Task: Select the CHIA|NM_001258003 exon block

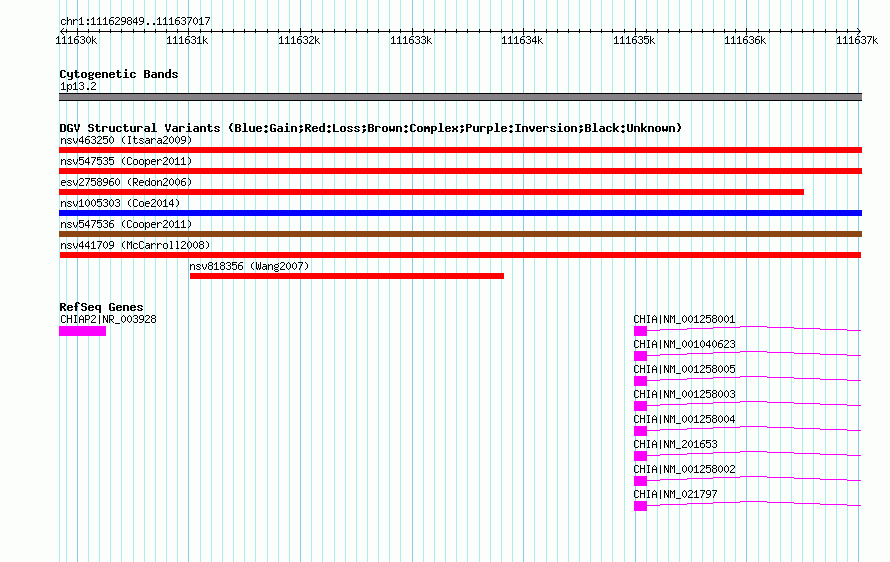Action: pyautogui.click(x=640, y=406)
